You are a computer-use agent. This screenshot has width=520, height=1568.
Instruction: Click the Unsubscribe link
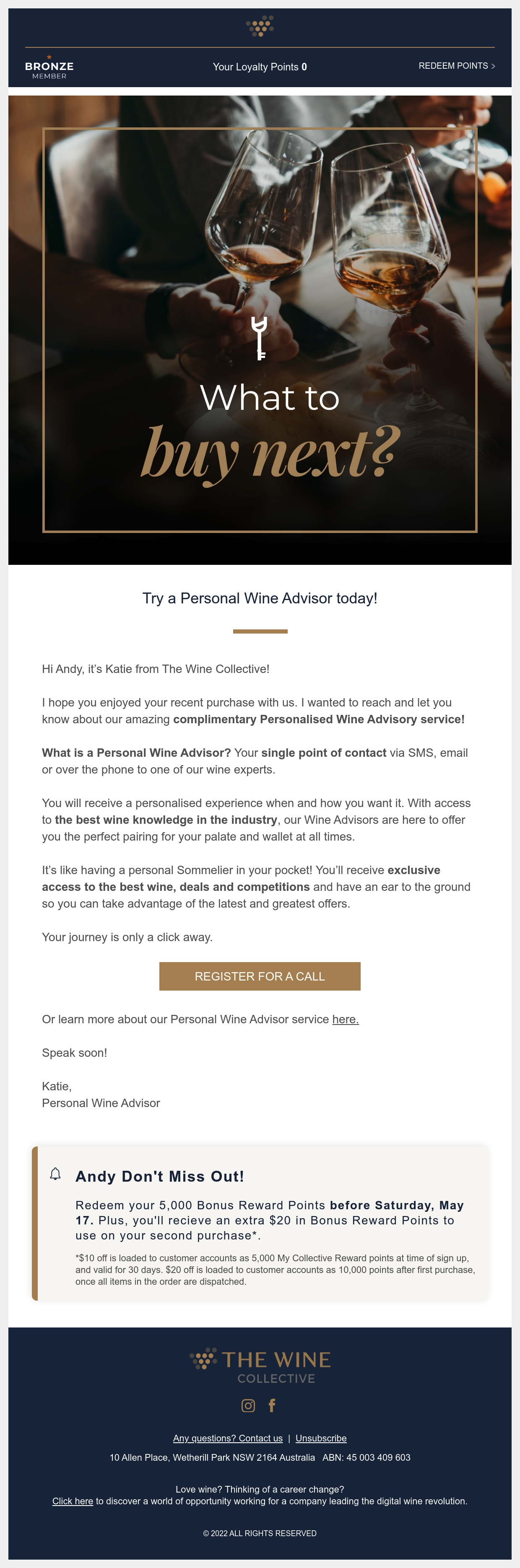pos(321,1439)
